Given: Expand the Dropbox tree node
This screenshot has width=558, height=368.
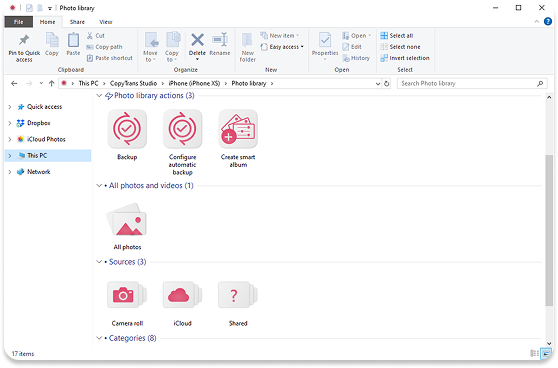Looking at the screenshot, I should 10,123.
